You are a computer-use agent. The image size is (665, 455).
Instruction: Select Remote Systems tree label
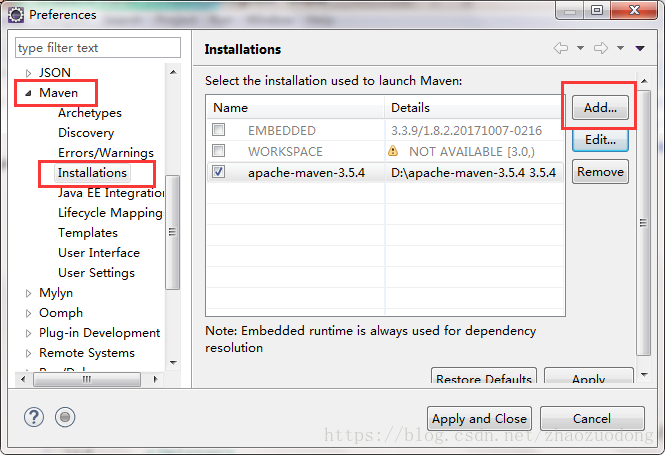click(x=87, y=353)
